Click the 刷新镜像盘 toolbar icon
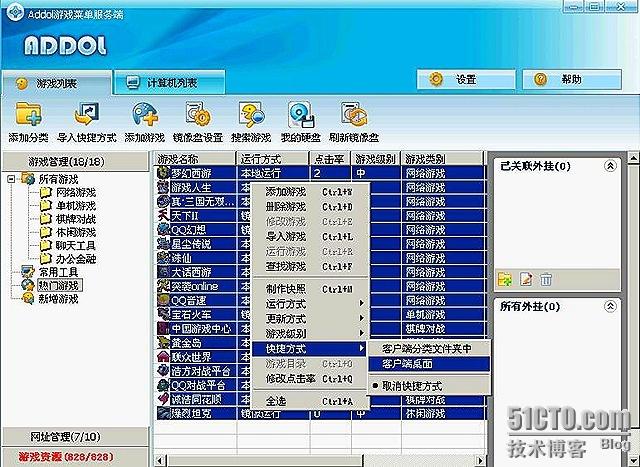The image size is (640, 467). (x=354, y=114)
